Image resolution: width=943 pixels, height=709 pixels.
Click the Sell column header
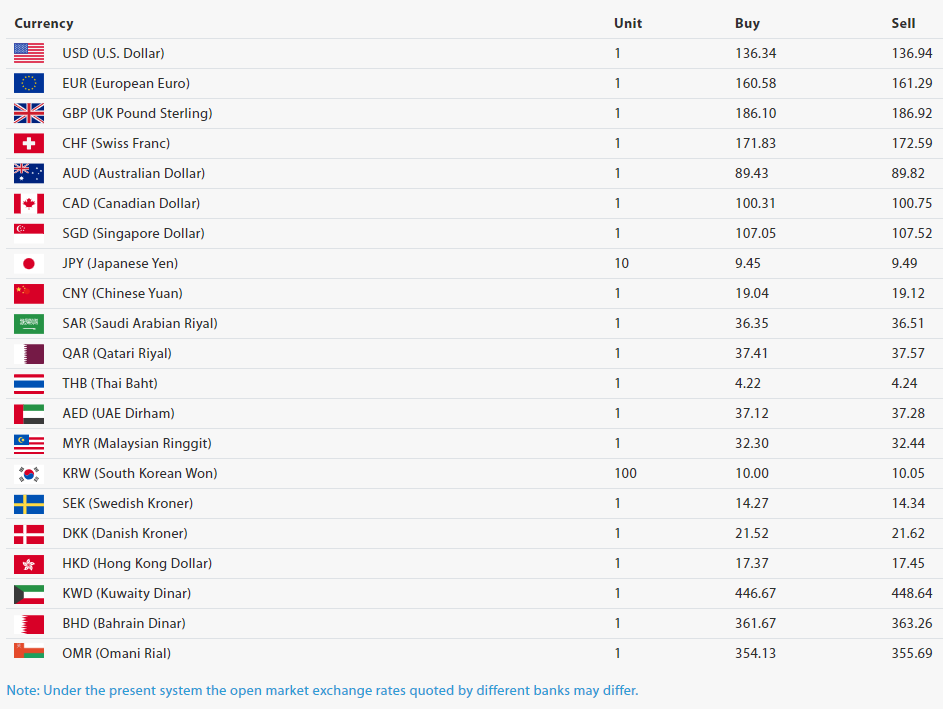903,23
